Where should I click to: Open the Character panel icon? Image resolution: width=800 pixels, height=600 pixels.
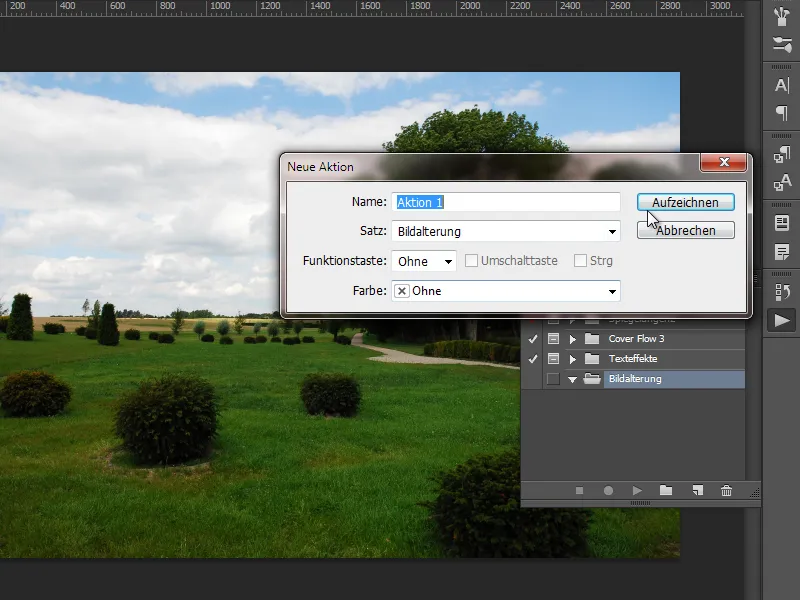[781, 85]
